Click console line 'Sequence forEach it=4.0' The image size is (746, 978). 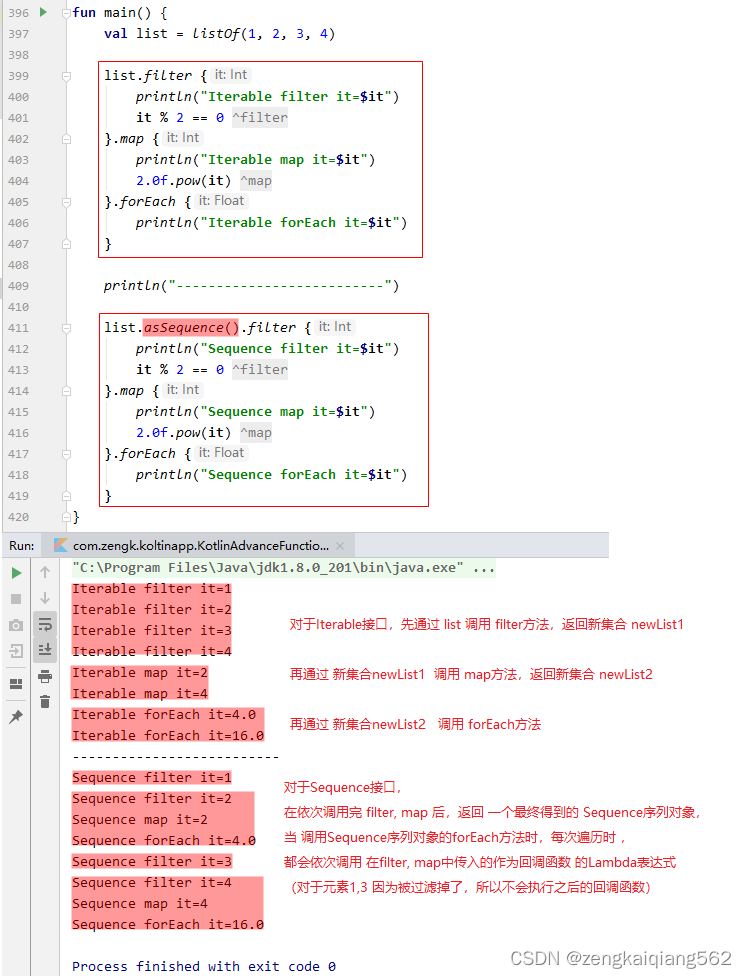pyautogui.click(x=163, y=841)
